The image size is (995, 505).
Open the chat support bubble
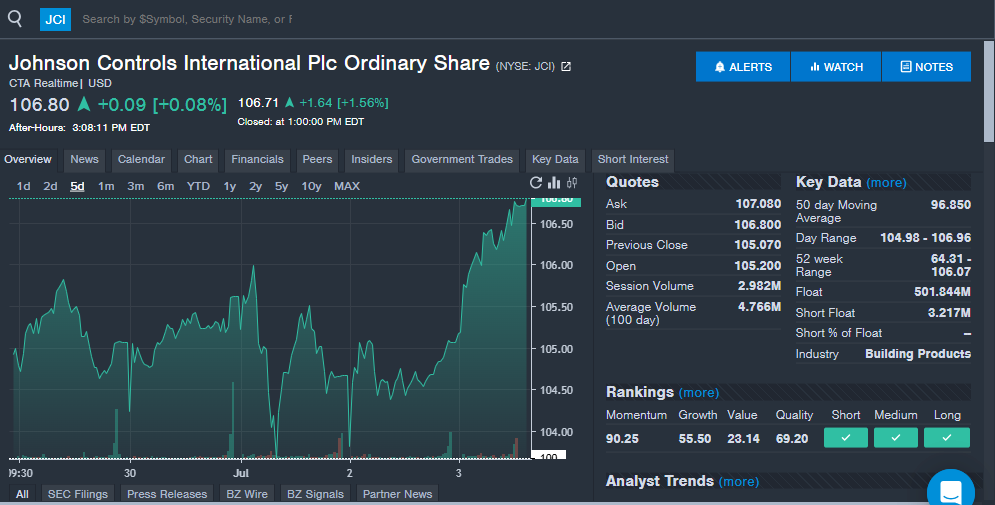tap(951, 490)
